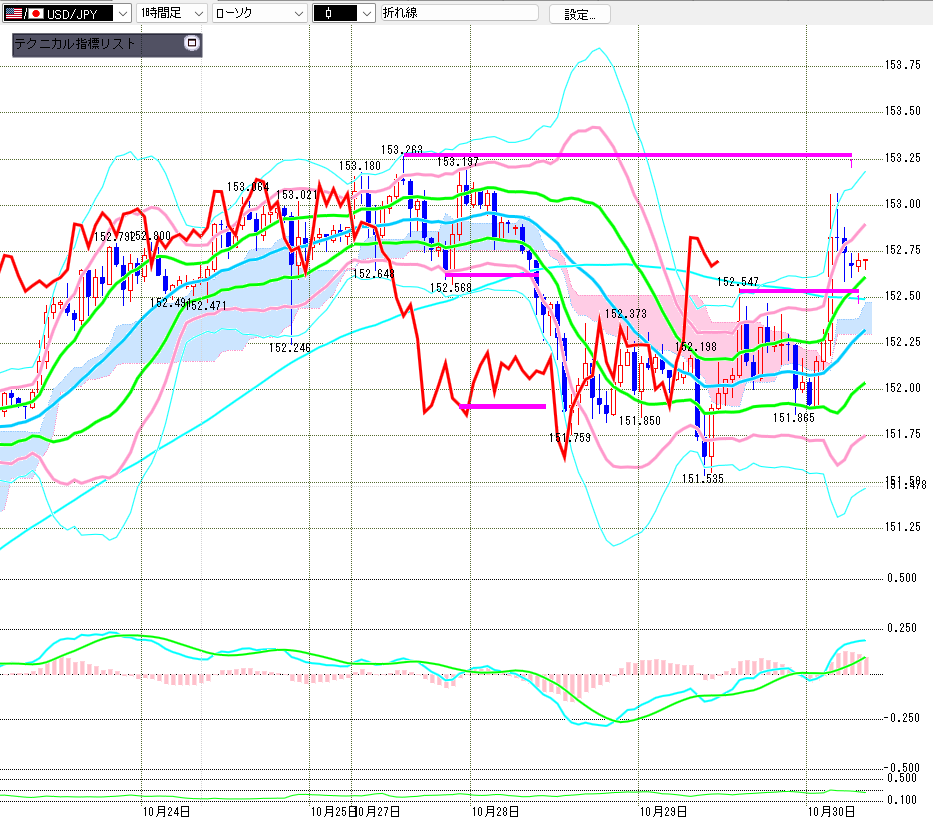The height and width of the screenshot is (822, 933).
Task: Click the 153.75 price axis label
Action: (903, 65)
